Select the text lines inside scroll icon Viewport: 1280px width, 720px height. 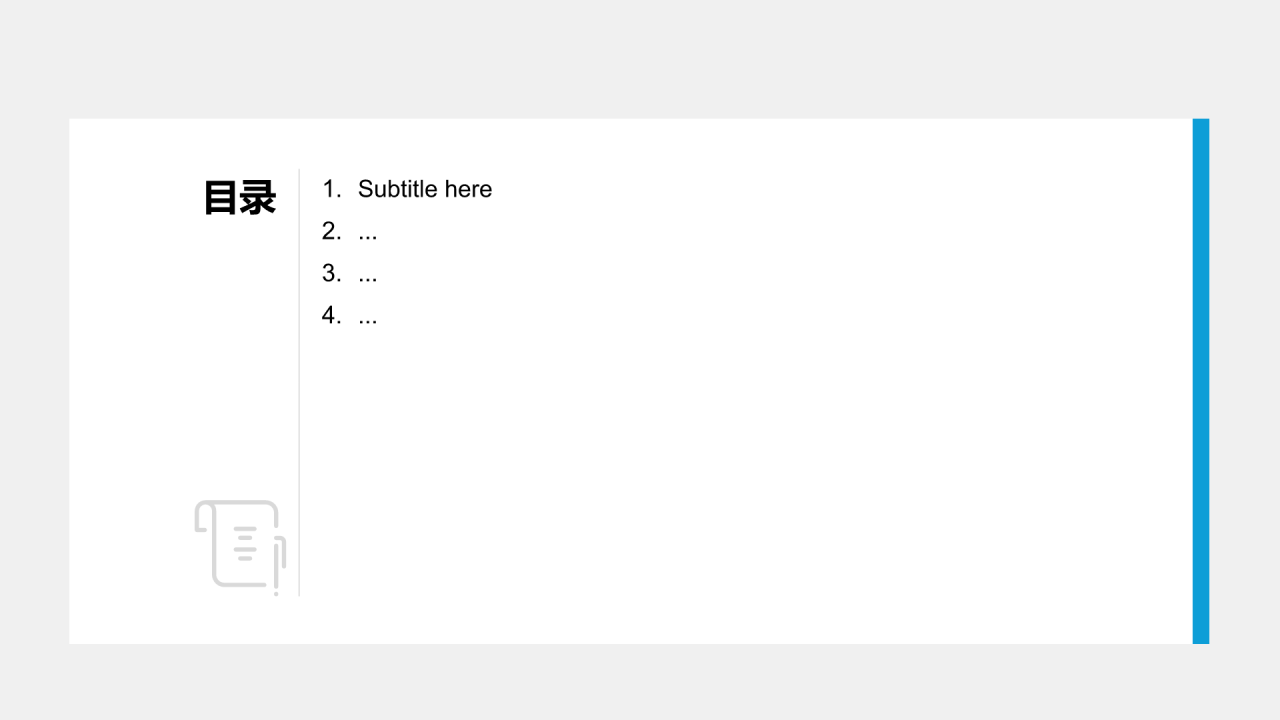coord(245,543)
